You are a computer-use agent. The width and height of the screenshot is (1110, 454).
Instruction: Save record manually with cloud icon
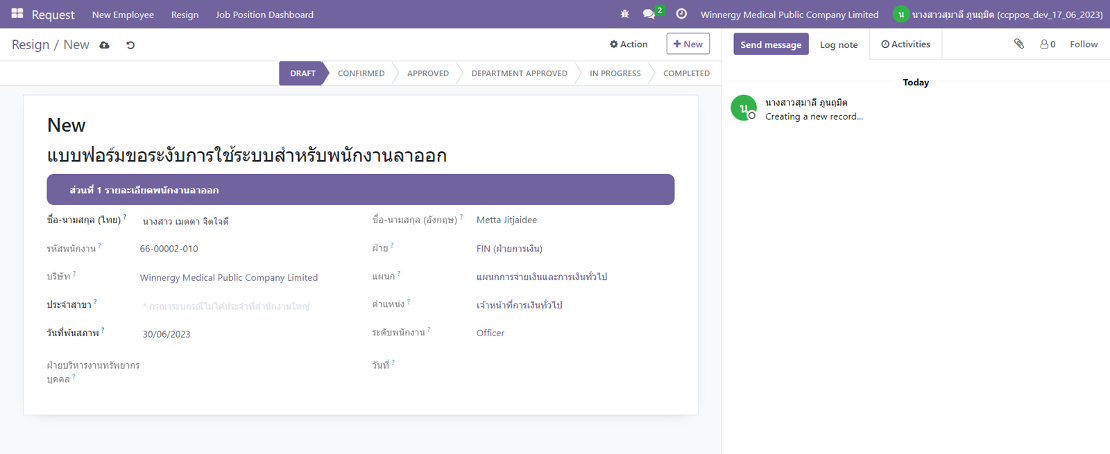click(x=105, y=45)
